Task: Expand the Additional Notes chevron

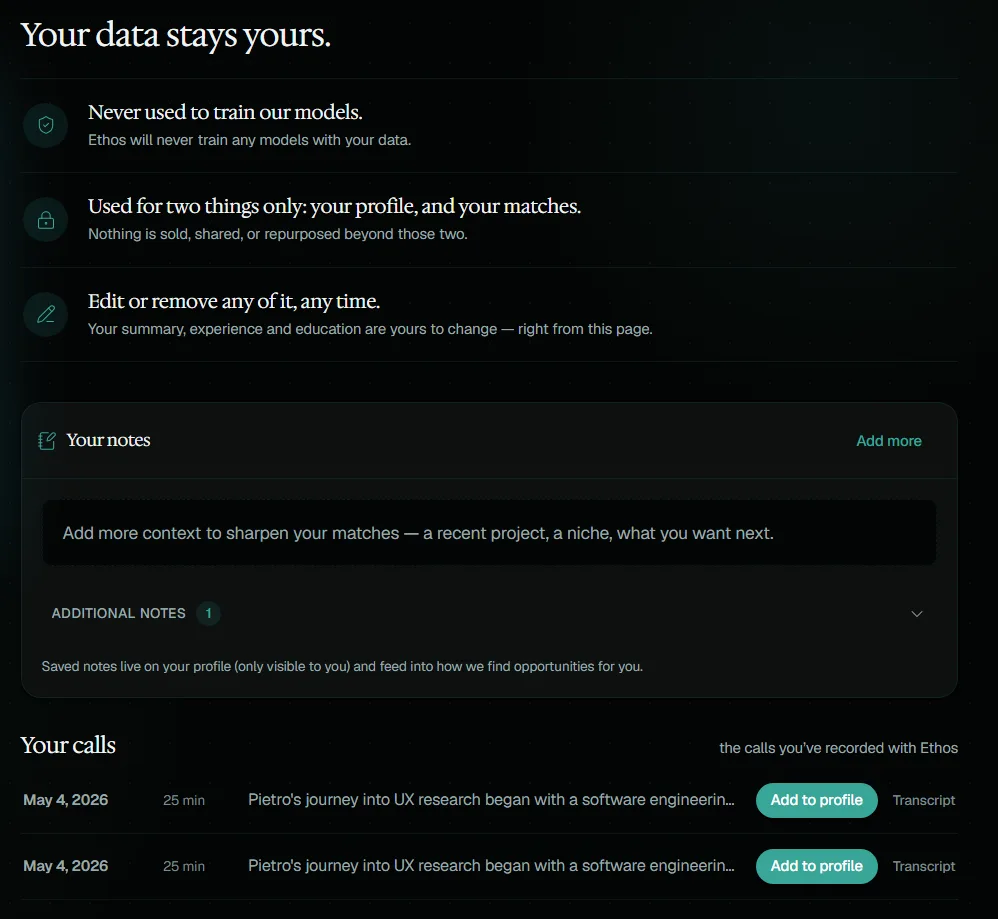Action: coord(917,614)
